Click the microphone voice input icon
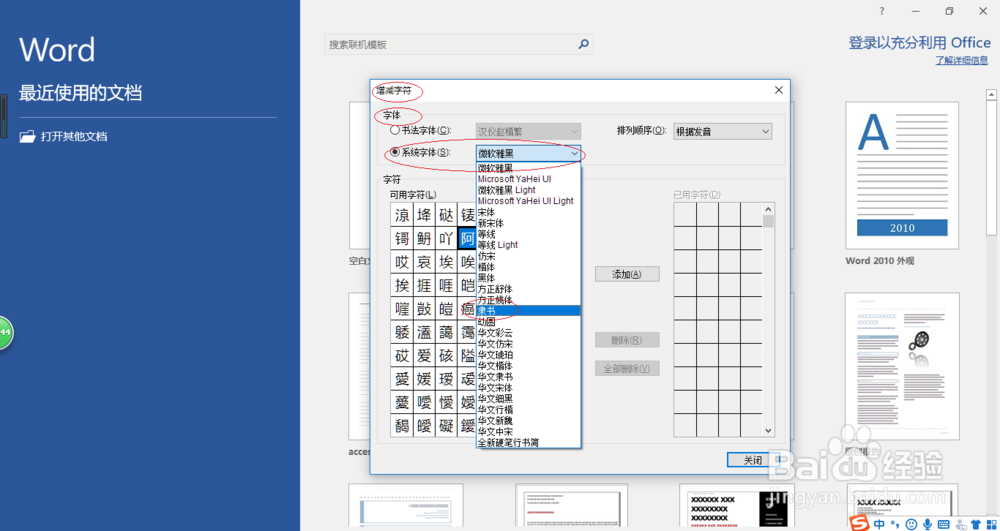1000x531 pixels. 927,524
